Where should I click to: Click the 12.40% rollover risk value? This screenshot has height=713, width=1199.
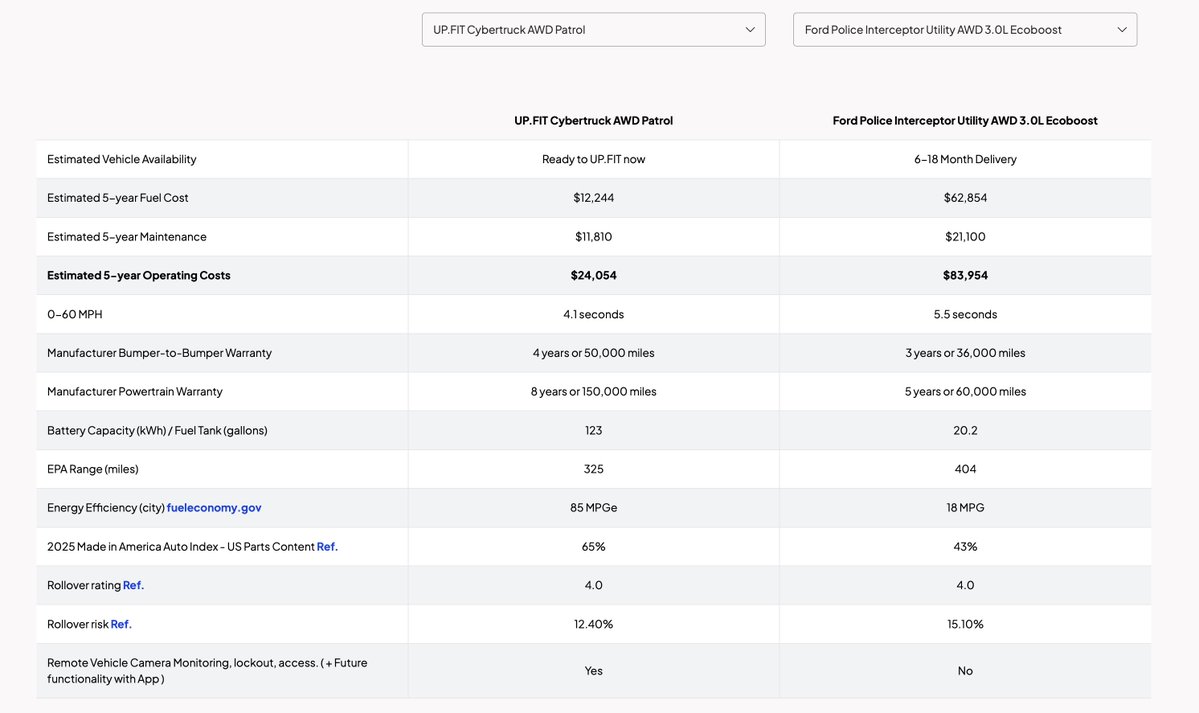point(593,624)
